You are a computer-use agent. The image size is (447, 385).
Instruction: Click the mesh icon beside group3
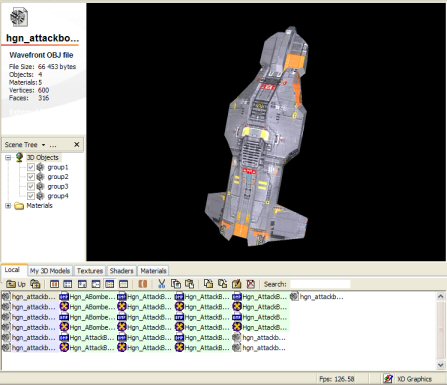point(40,186)
